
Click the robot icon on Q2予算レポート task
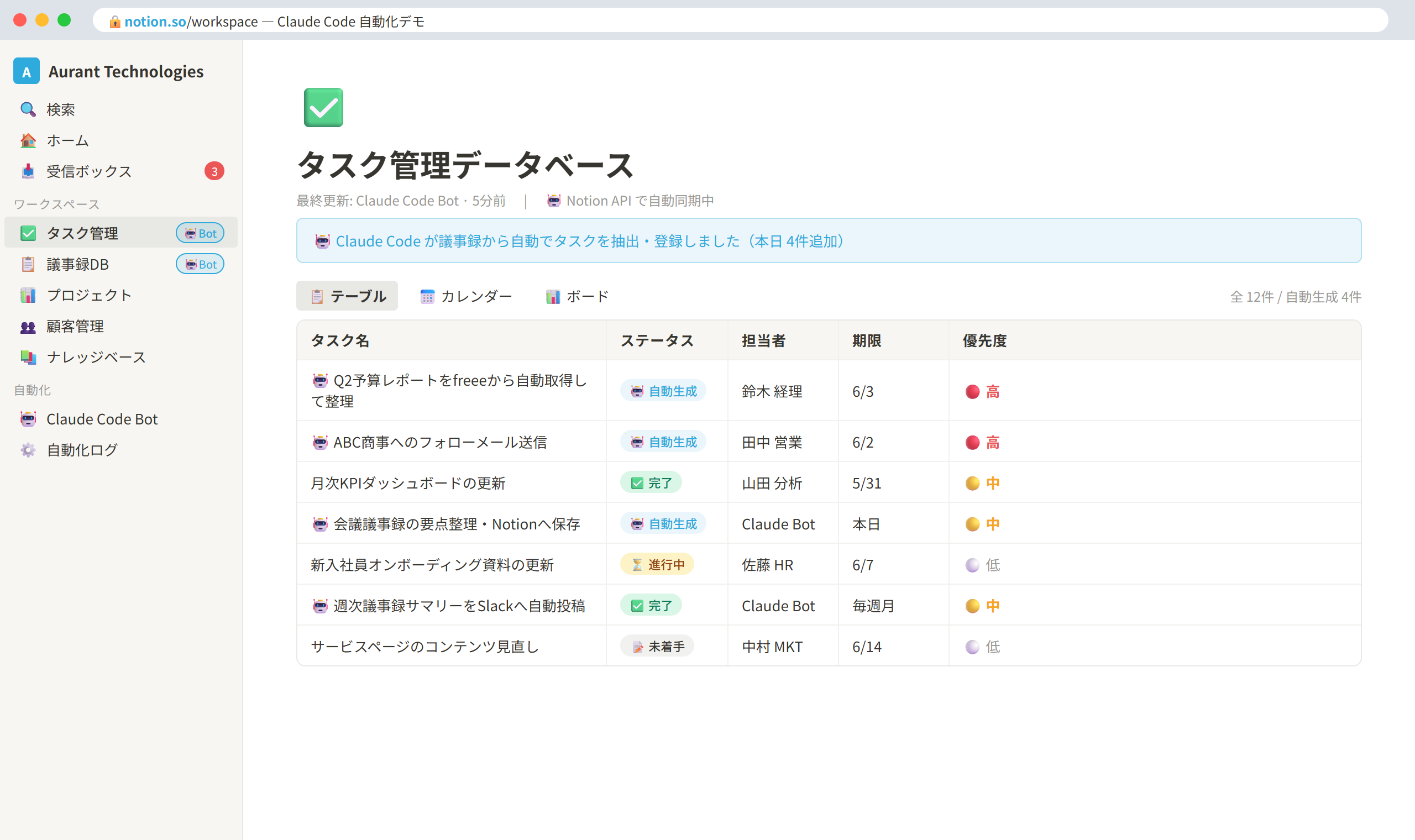pyautogui.click(x=320, y=380)
